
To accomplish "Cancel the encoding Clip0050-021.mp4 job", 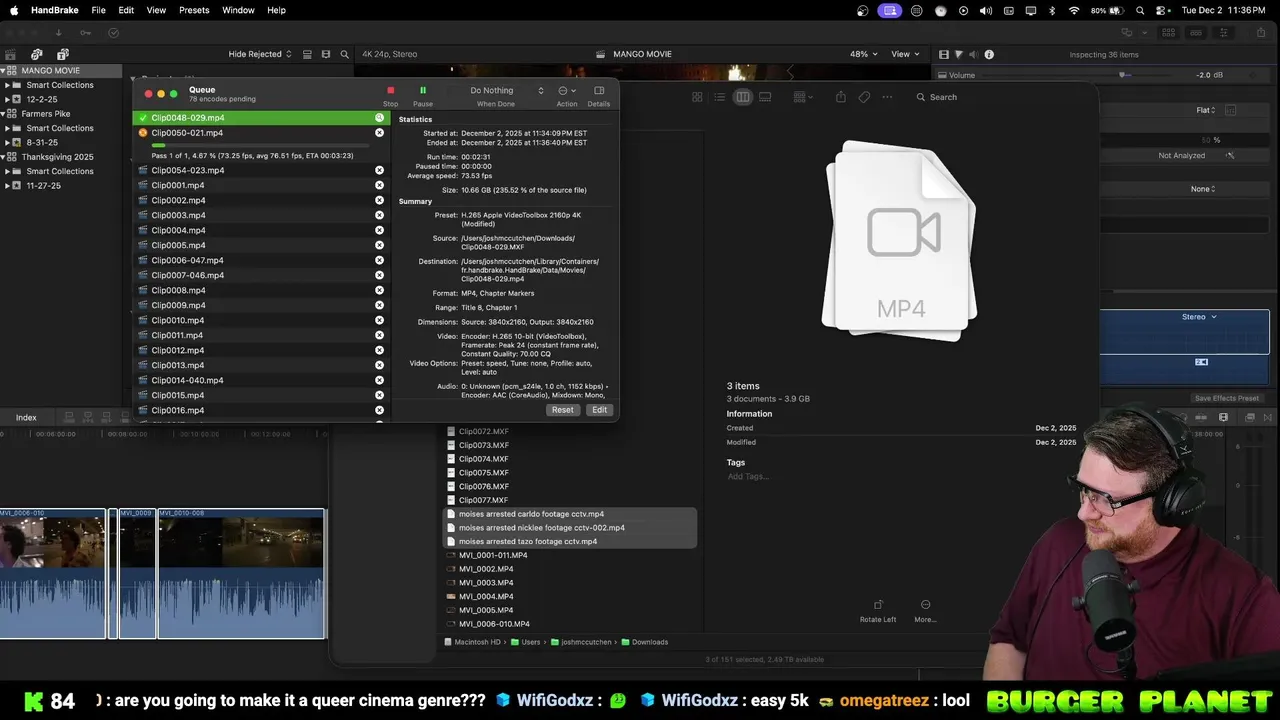I will point(379,132).
